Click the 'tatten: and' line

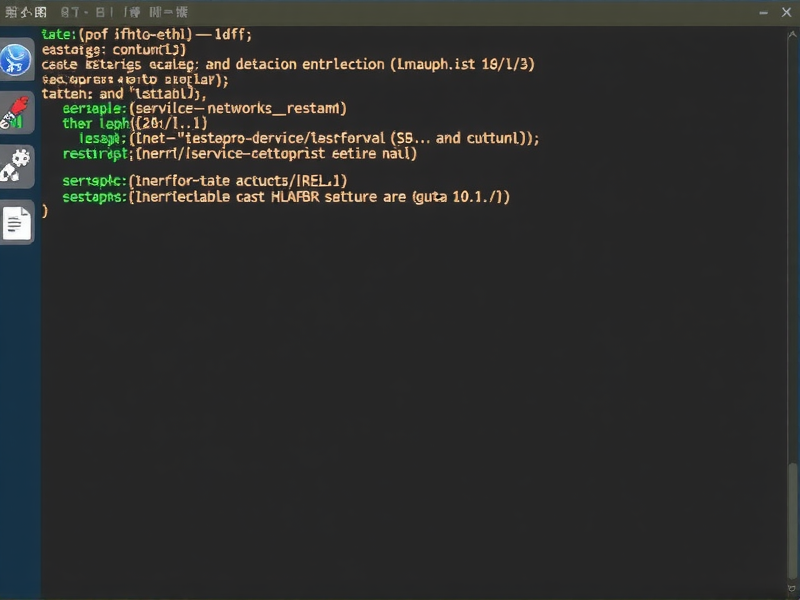pos(82,93)
